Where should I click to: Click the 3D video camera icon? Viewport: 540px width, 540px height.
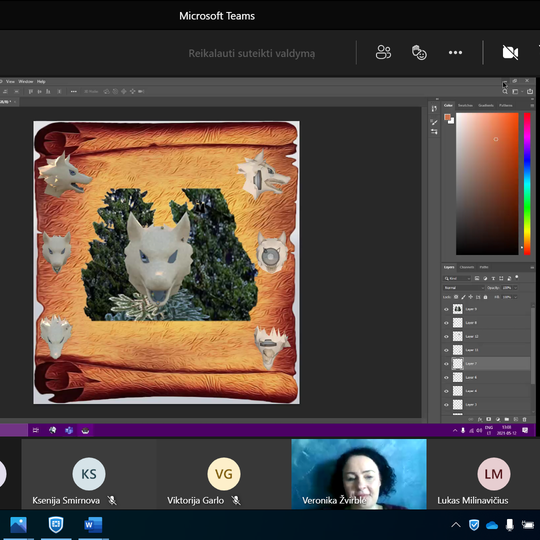(141, 92)
